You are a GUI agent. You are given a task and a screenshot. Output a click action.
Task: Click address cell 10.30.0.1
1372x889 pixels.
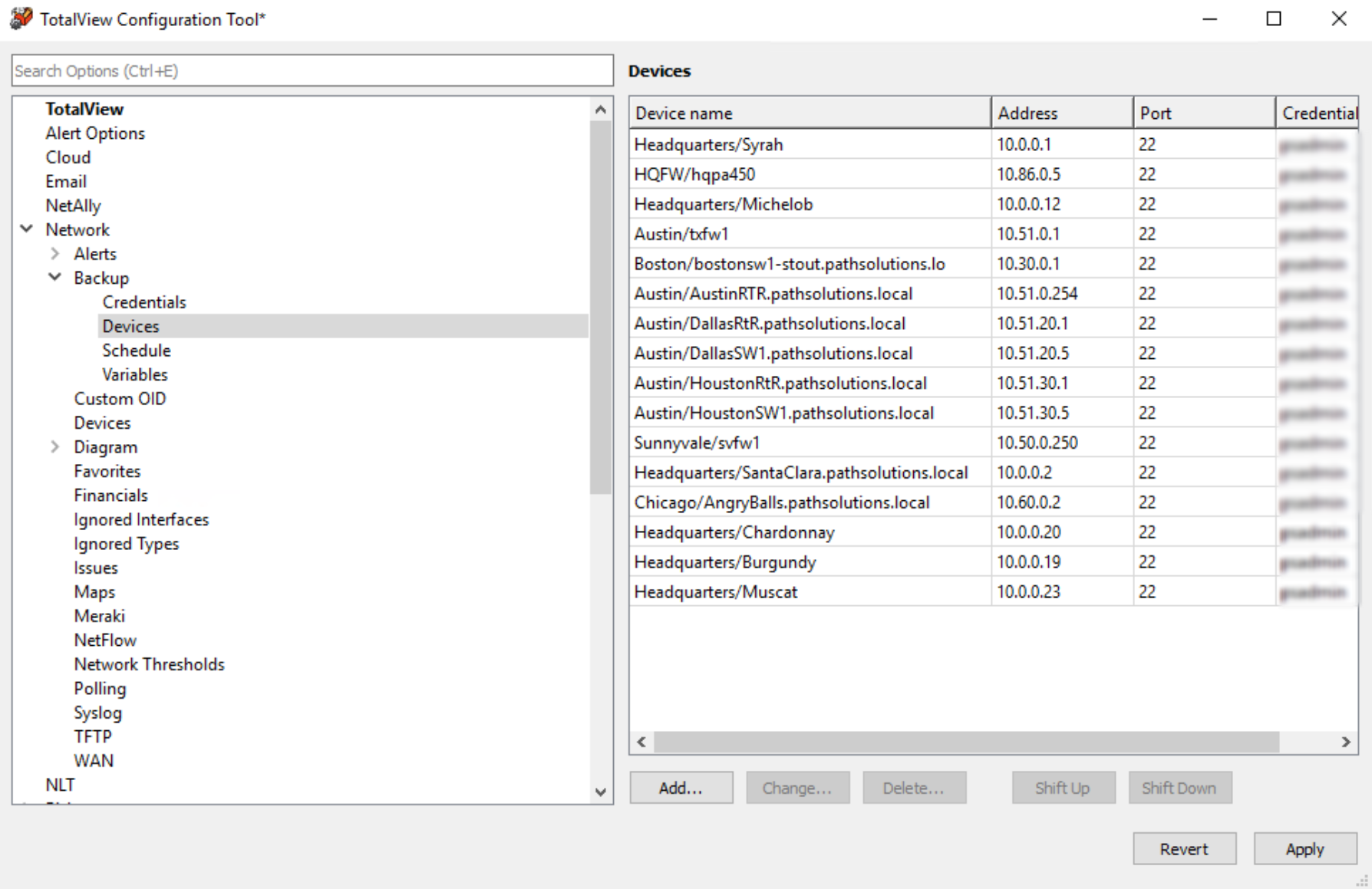(1062, 264)
